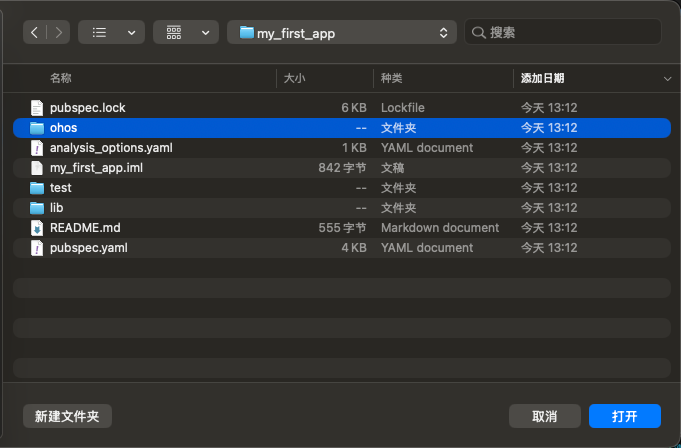Select the ohos folder icon
The image size is (681, 448).
pyautogui.click(x=37, y=128)
